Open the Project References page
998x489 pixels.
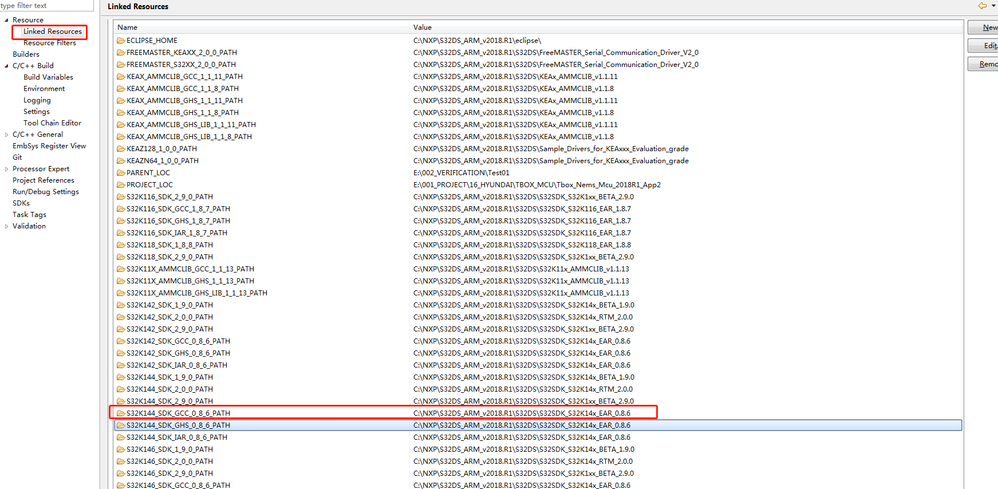tap(43, 180)
